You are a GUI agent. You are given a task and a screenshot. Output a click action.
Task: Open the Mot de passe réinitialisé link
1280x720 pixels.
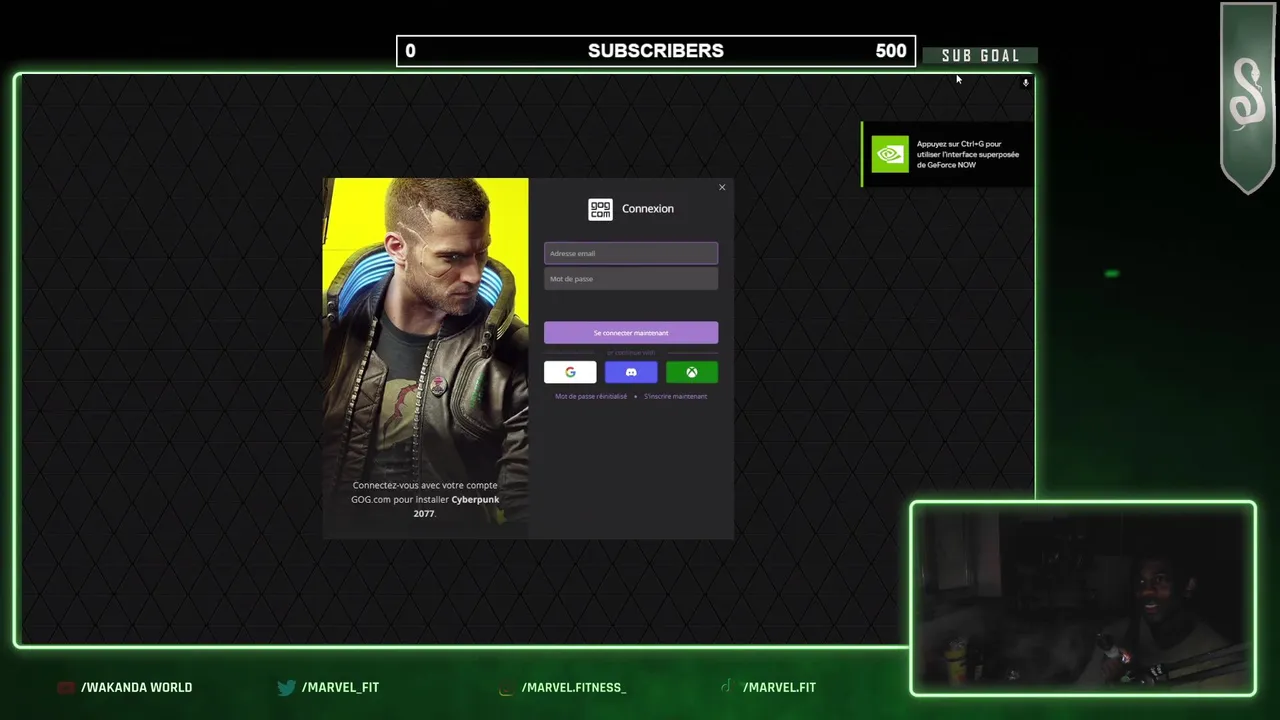tap(591, 396)
